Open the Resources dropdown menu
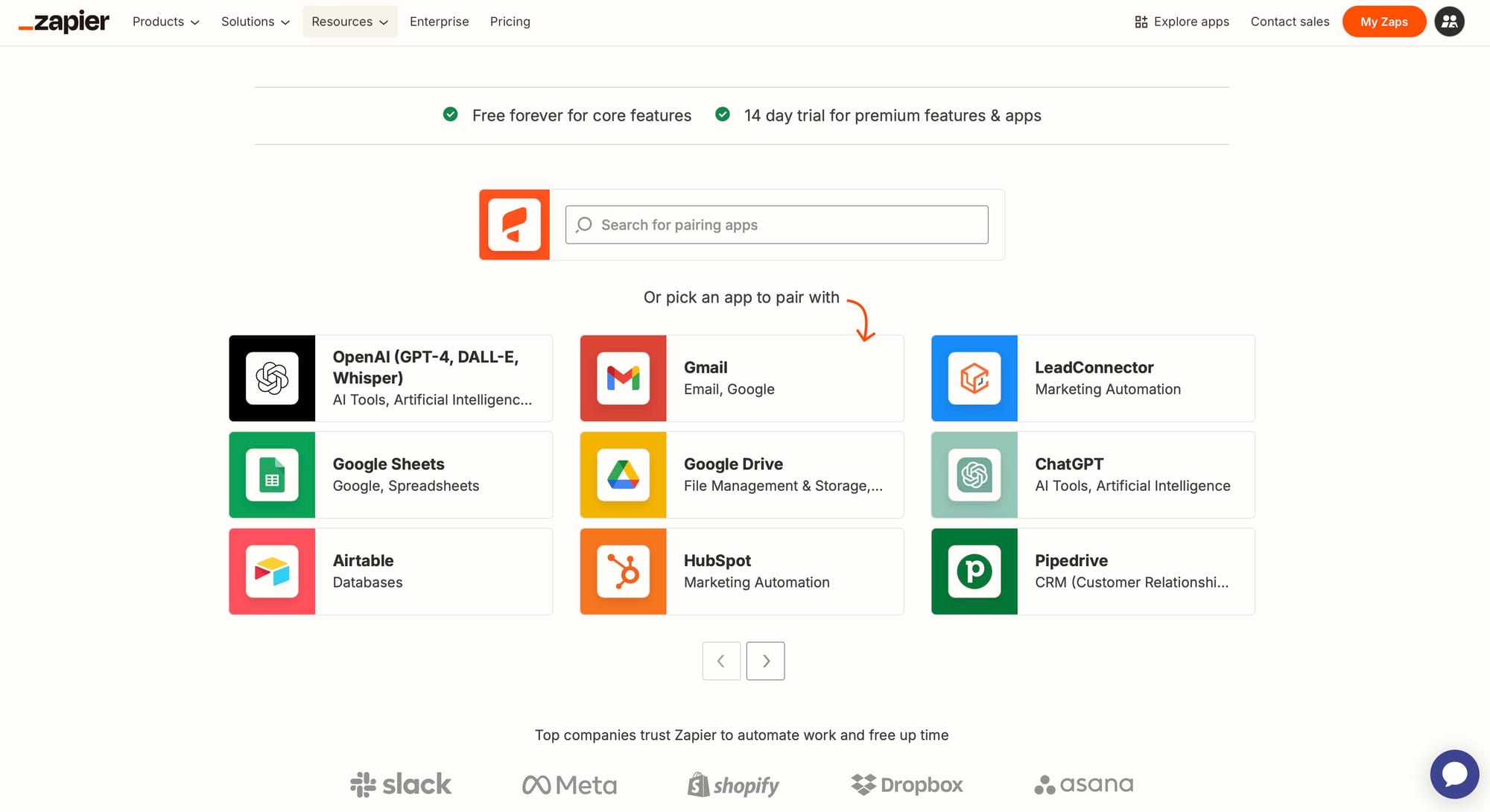The image size is (1490, 812). pyautogui.click(x=349, y=22)
